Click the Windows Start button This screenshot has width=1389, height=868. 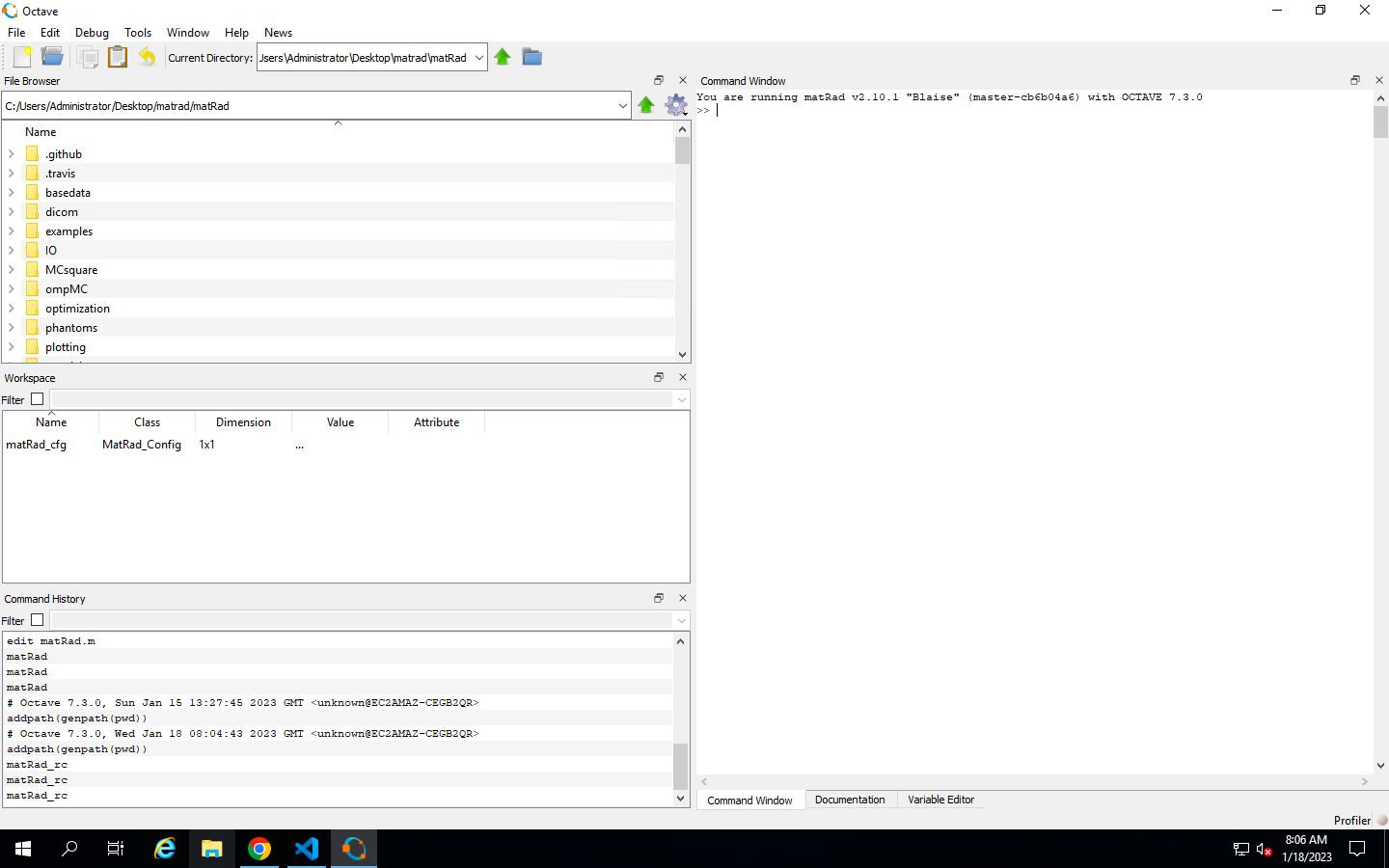tap(22, 849)
